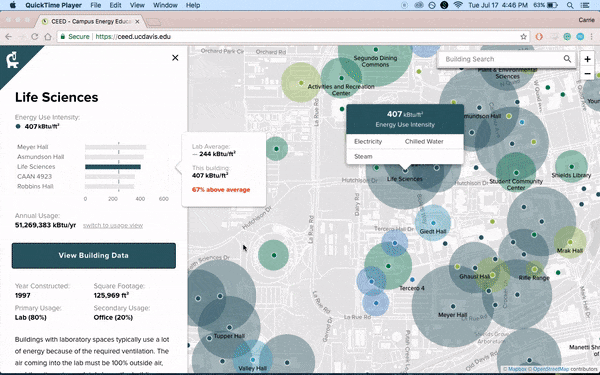Image resolution: width=600 pixels, height=375 pixels.
Task: Reload the page in the browser
Action: click(34, 37)
